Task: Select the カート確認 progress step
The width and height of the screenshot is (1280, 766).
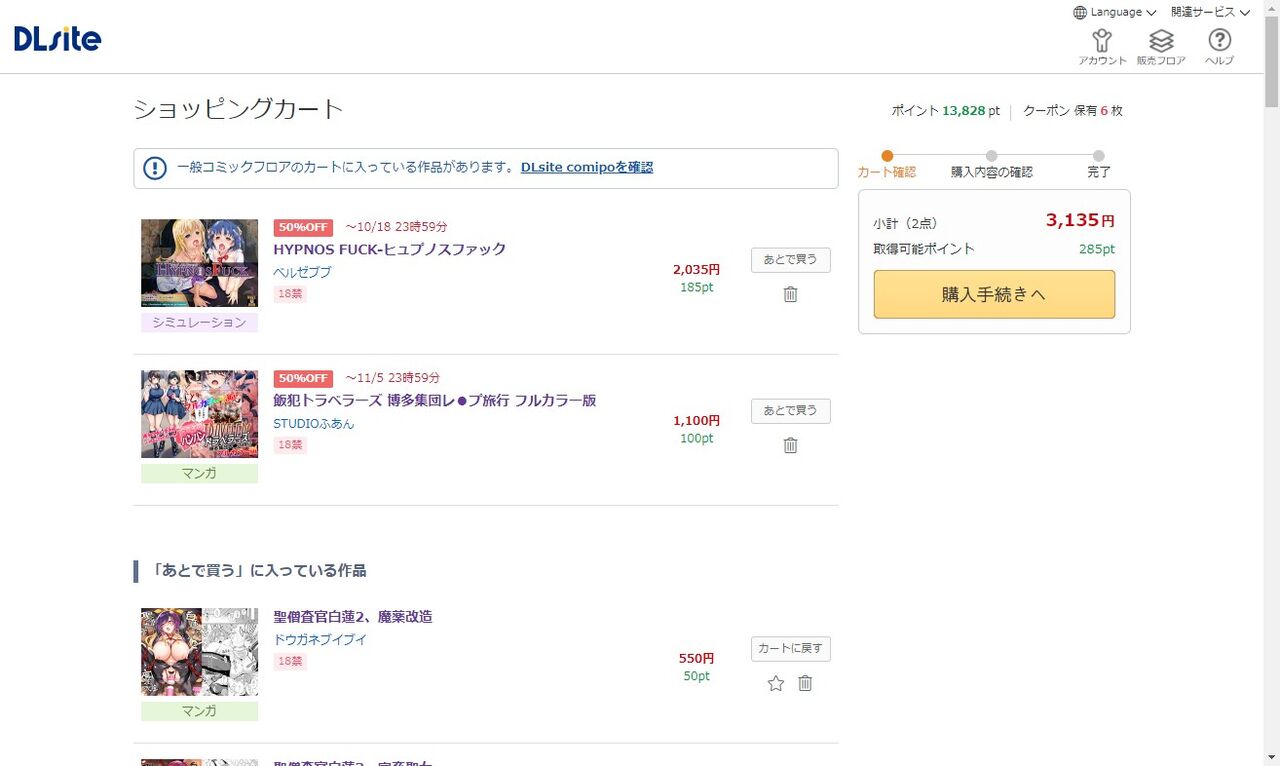Action: click(x=886, y=165)
